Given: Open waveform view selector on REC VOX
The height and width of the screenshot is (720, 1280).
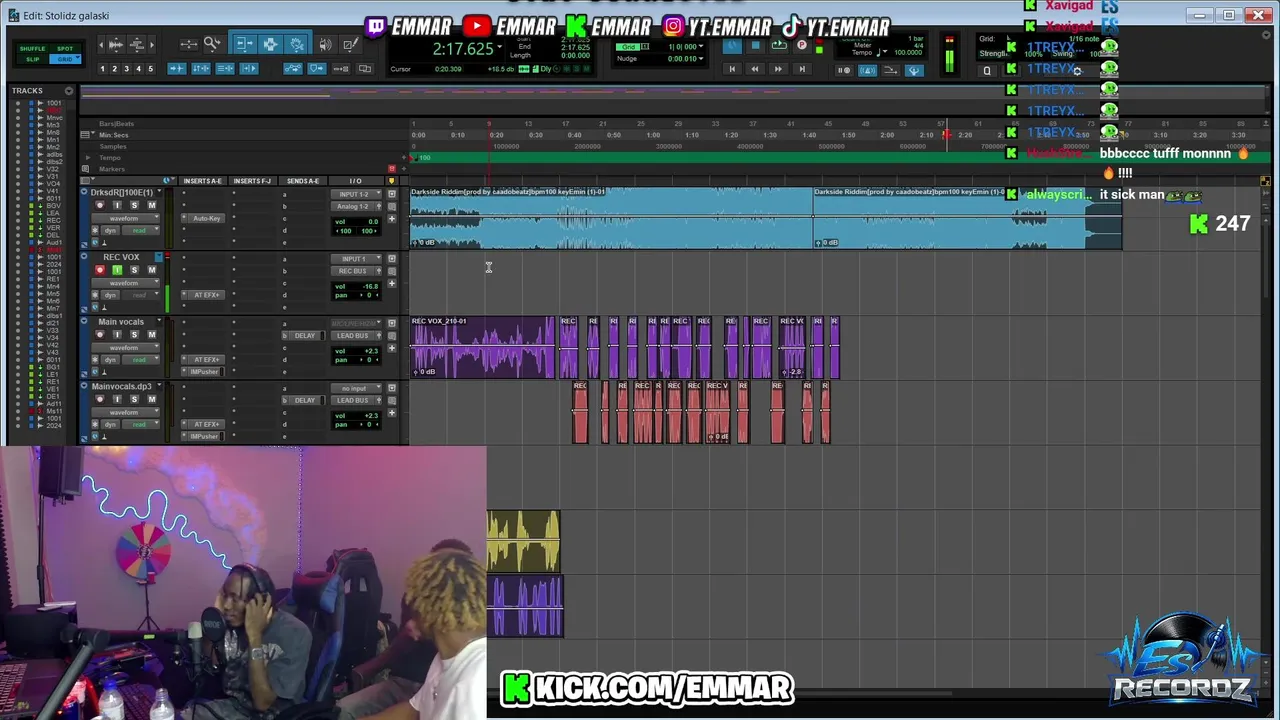Looking at the screenshot, I should [125, 283].
